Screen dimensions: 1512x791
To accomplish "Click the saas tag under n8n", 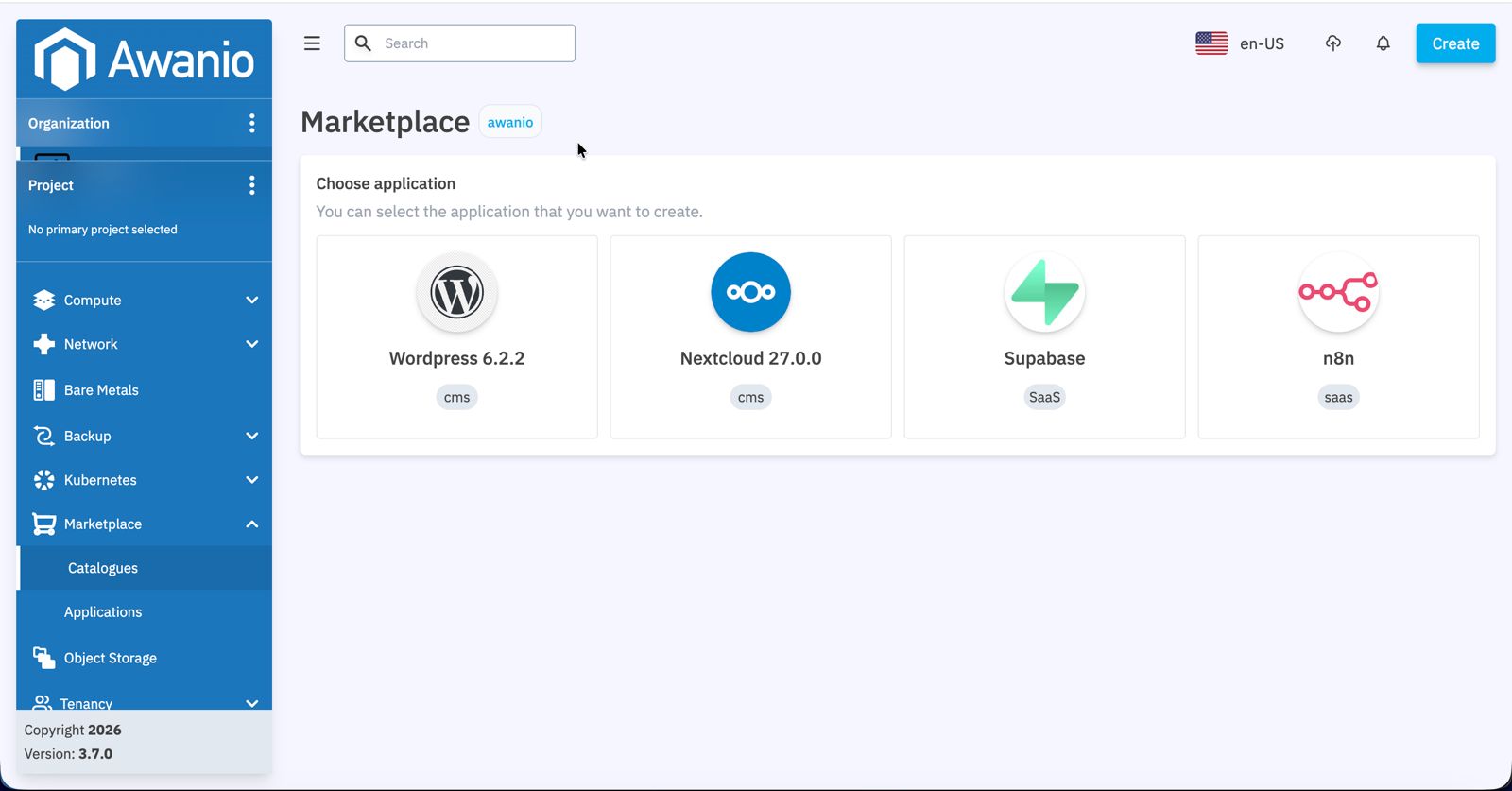I will click(x=1338, y=397).
